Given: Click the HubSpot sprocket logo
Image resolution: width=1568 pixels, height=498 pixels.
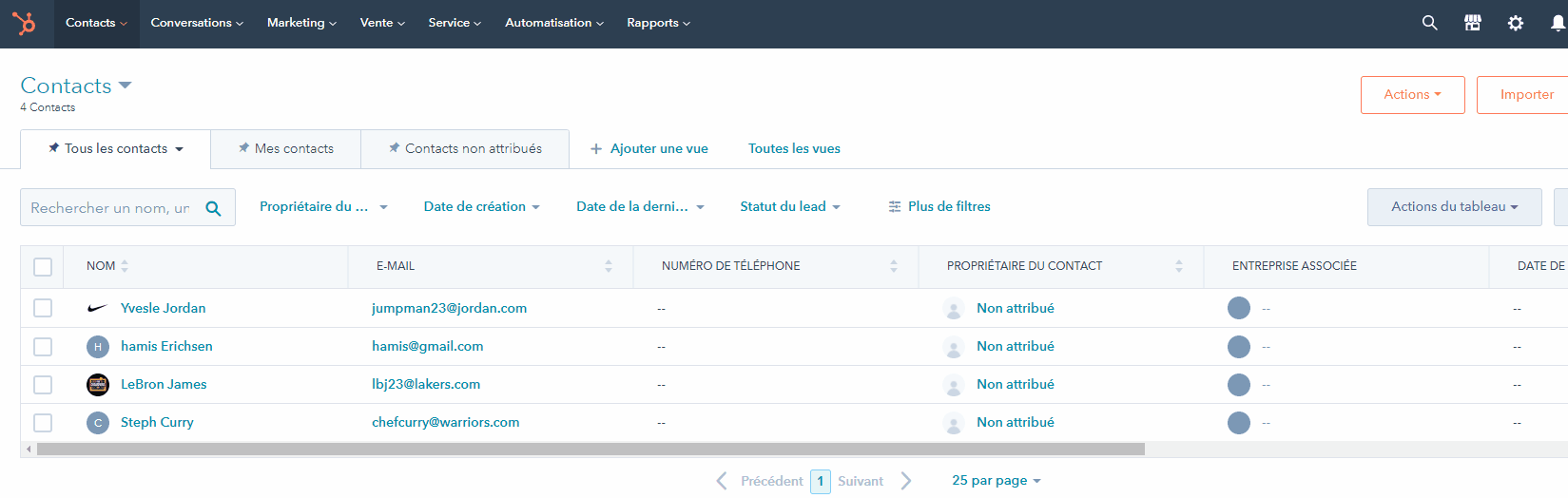Looking at the screenshot, I should click(24, 23).
